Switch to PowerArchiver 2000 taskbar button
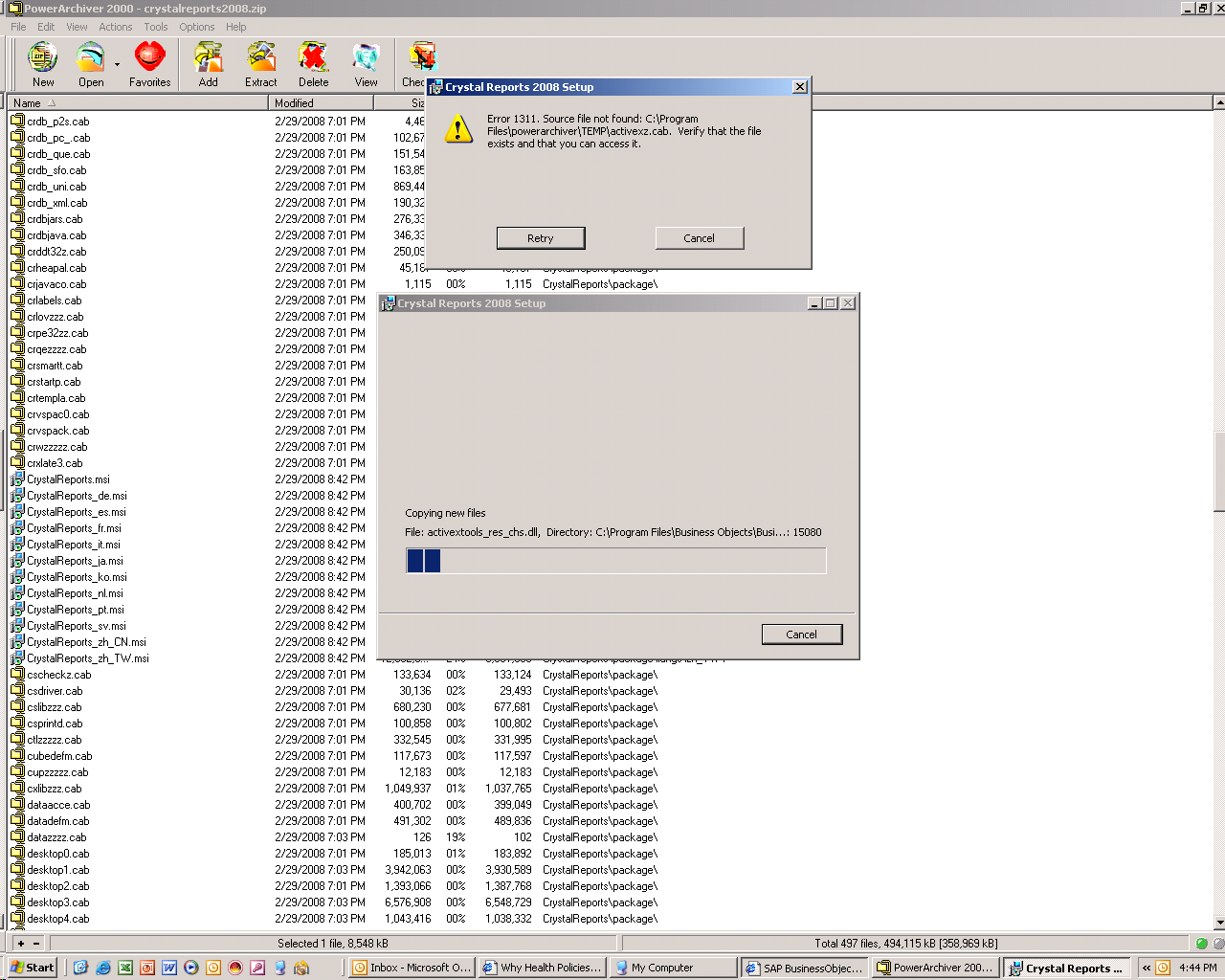 click(936, 968)
